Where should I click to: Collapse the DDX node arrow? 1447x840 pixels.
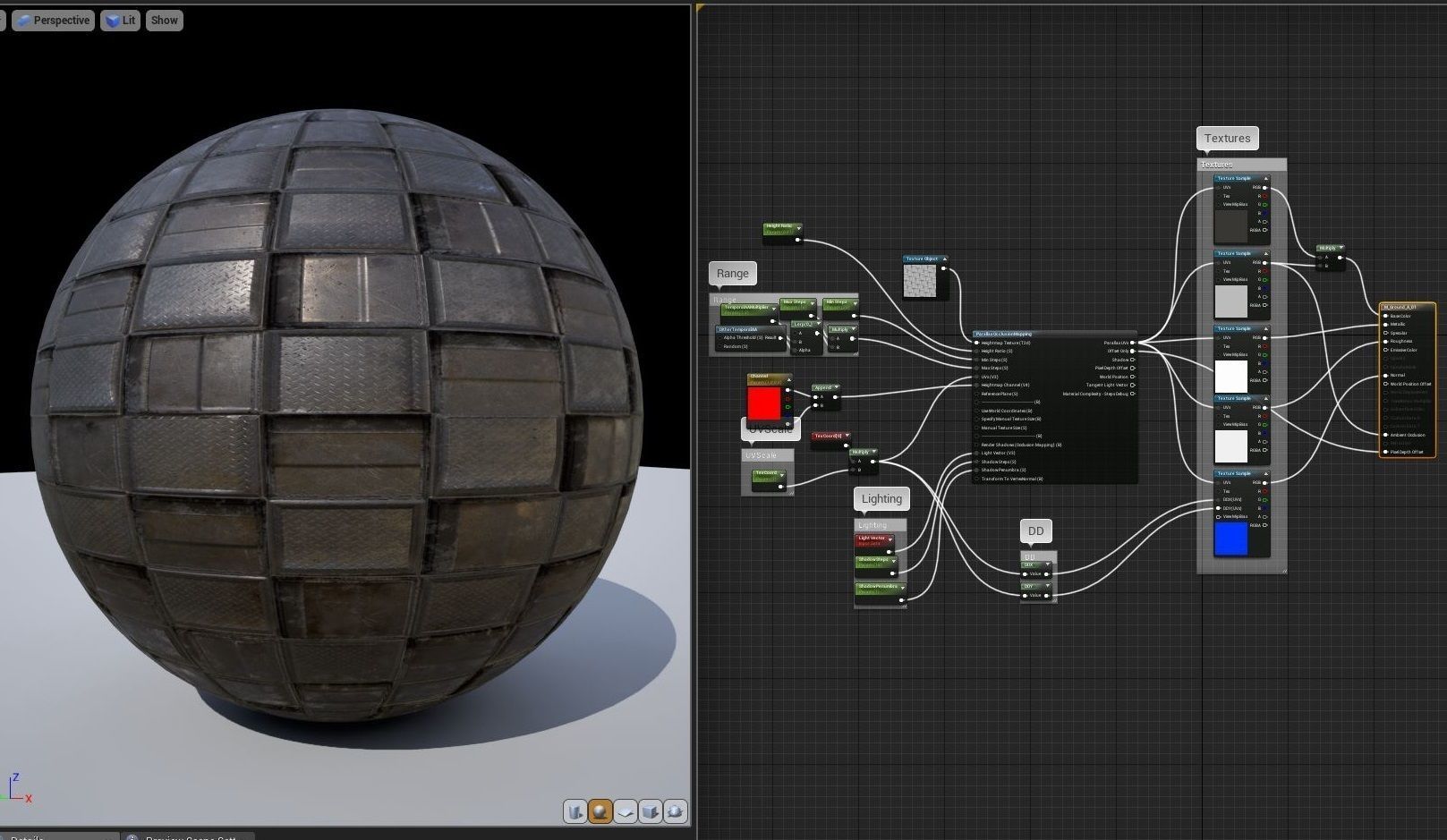click(1047, 565)
